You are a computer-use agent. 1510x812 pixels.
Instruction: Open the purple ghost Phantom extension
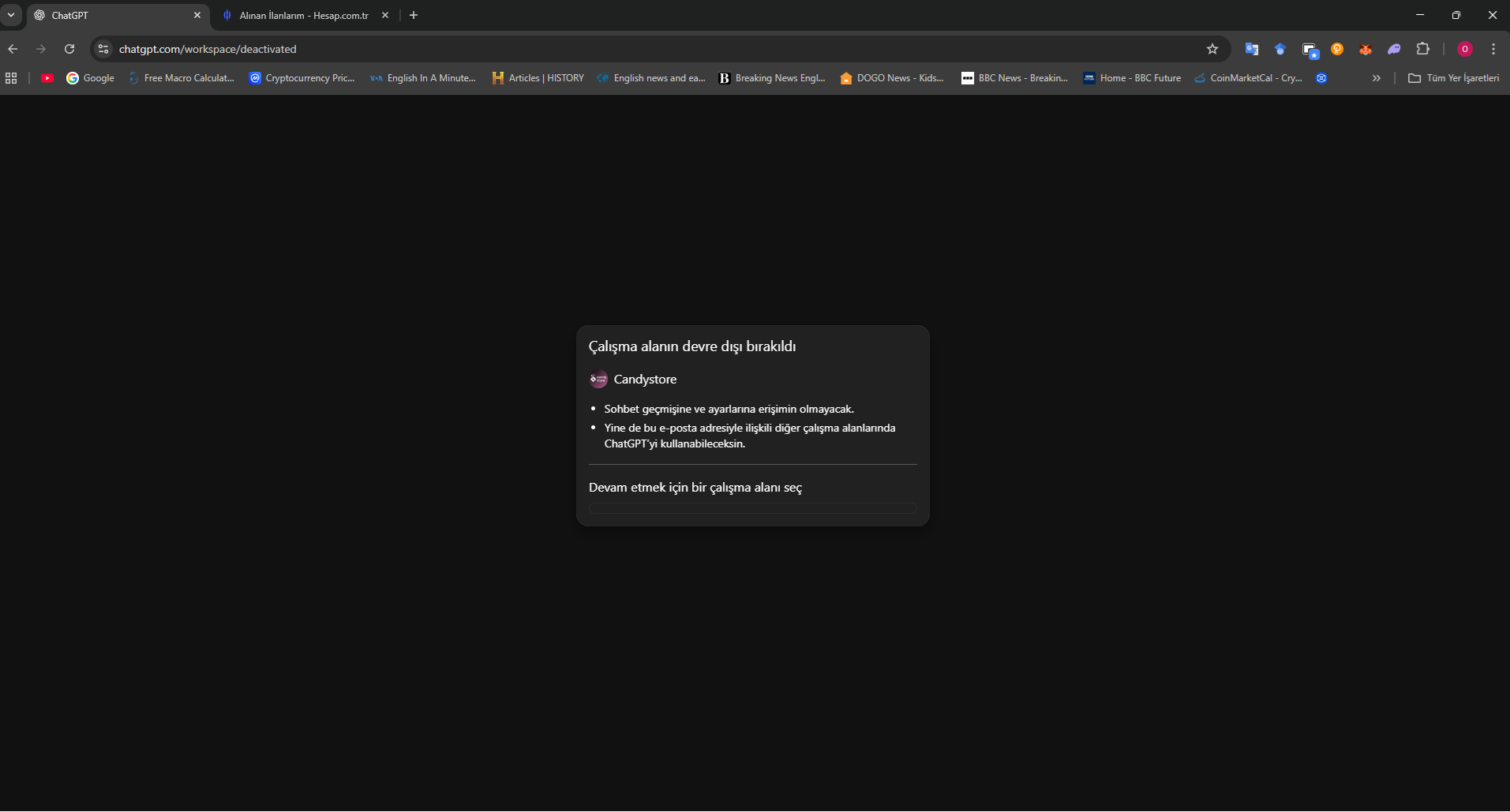point(1394,49)
